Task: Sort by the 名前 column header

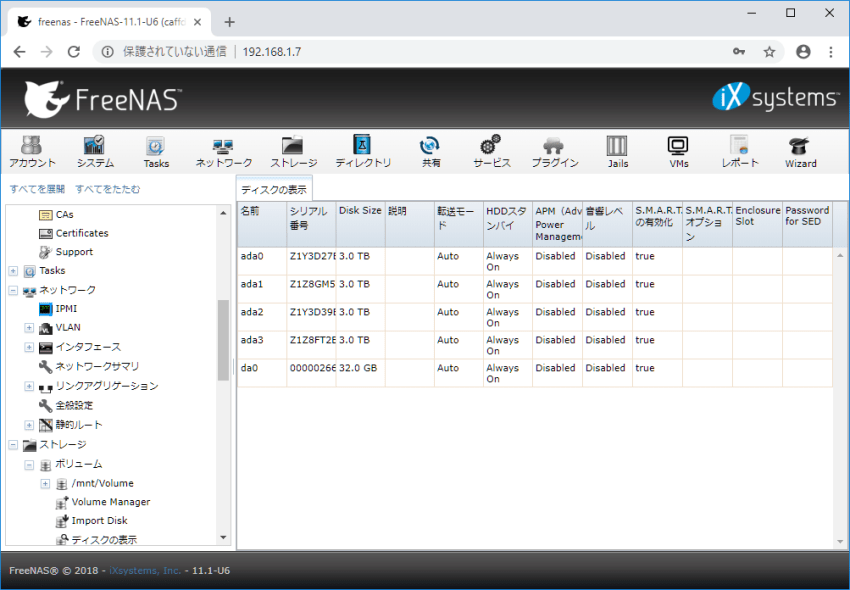Action: tap(262, 225)
